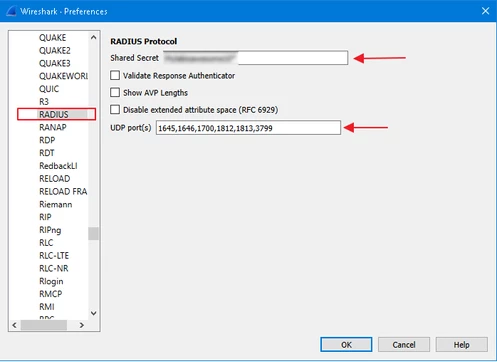497x362 pixels.
Task: Check Disable extended attribute space option
Action: pos(115,109)
